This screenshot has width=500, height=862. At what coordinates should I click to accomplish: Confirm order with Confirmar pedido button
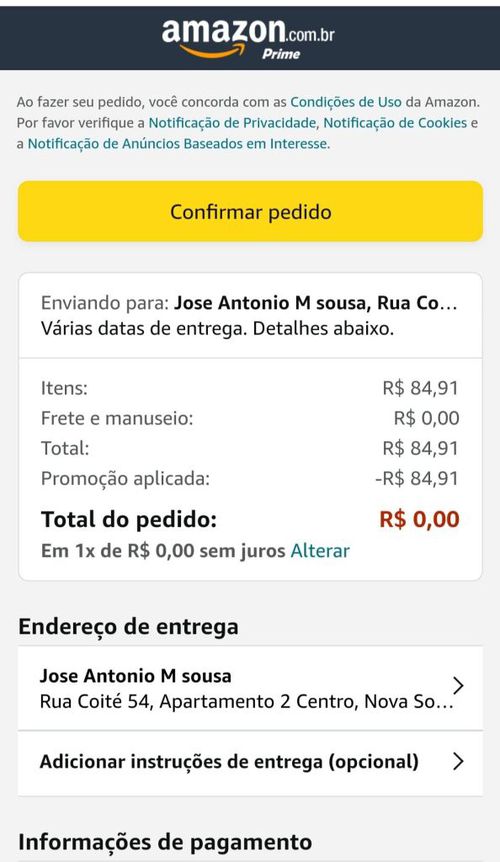point(251,212)
